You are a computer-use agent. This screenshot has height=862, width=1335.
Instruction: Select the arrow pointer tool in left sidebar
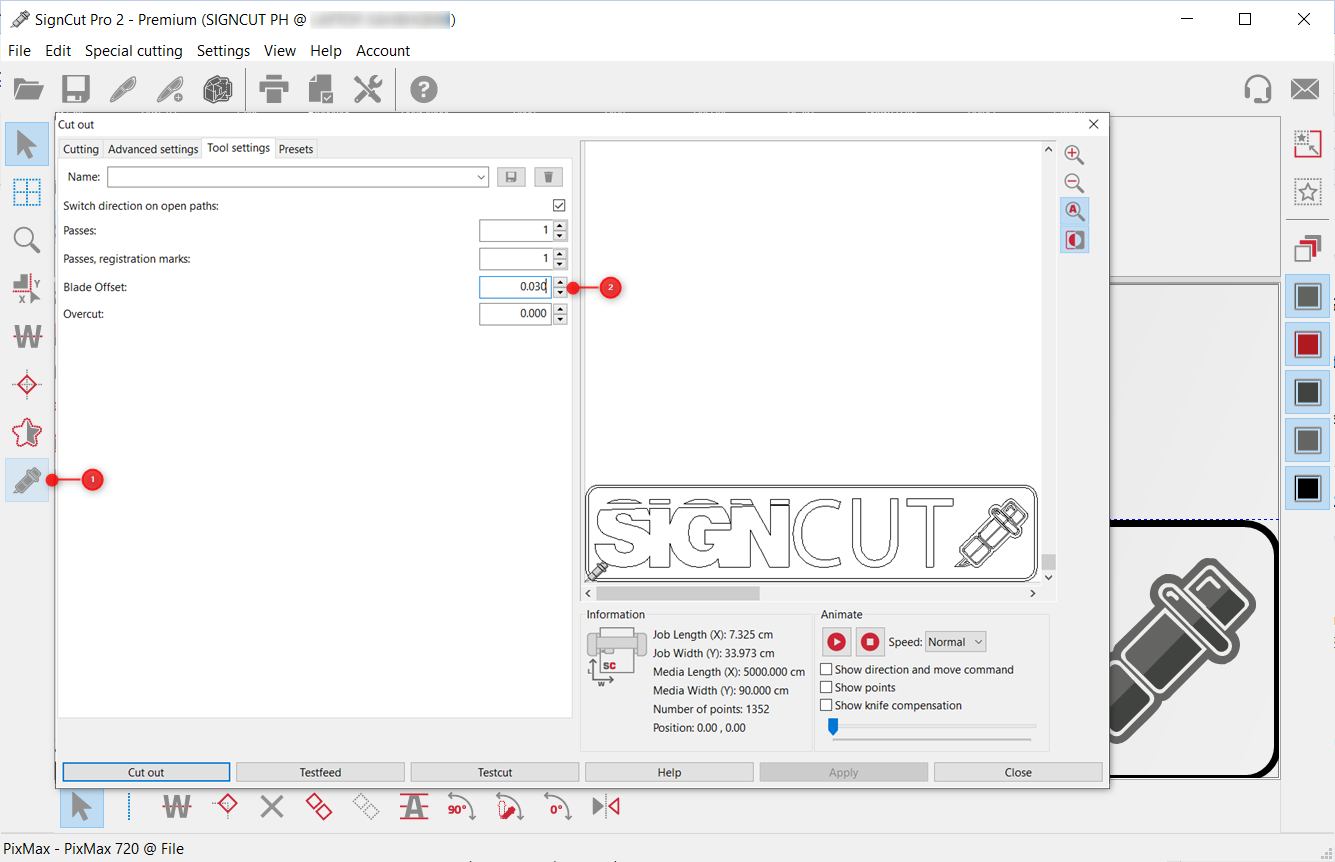[27, 144]
